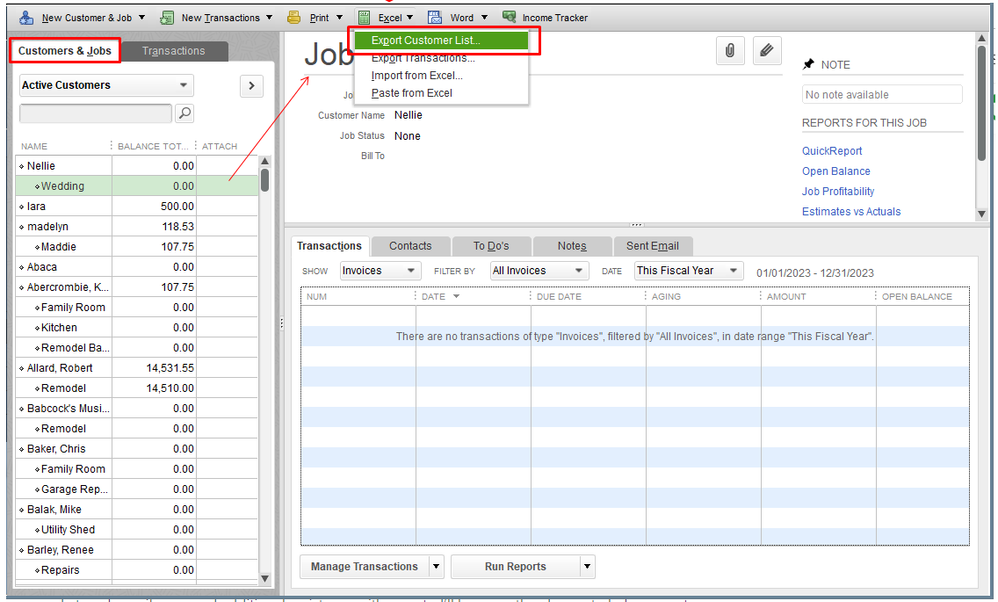
Task: Open the All Invoices filter dropdown
Action: 539,270
